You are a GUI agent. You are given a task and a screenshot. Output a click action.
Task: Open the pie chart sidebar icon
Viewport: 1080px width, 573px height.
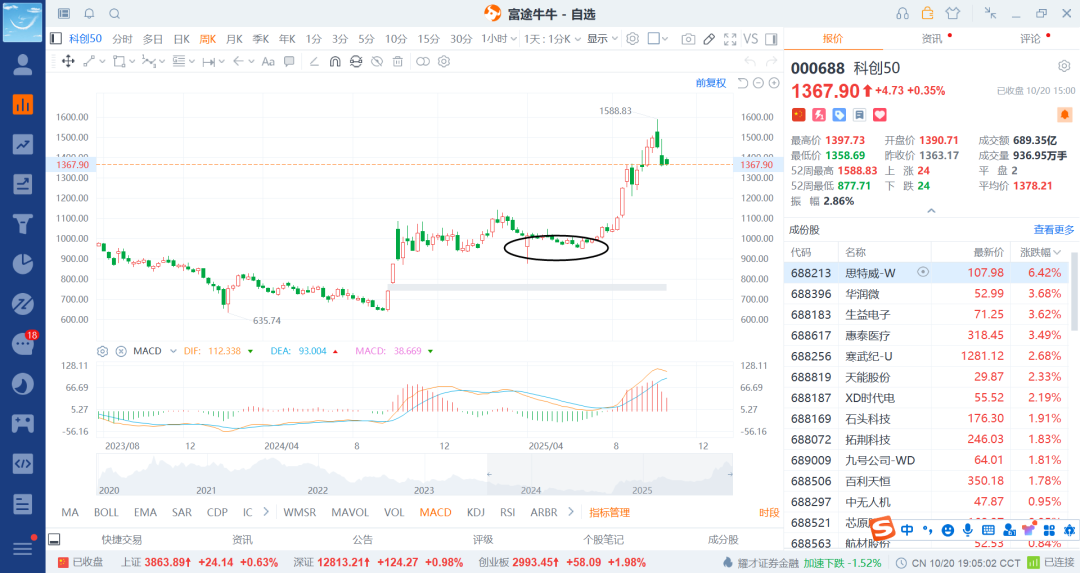(23, 264)
